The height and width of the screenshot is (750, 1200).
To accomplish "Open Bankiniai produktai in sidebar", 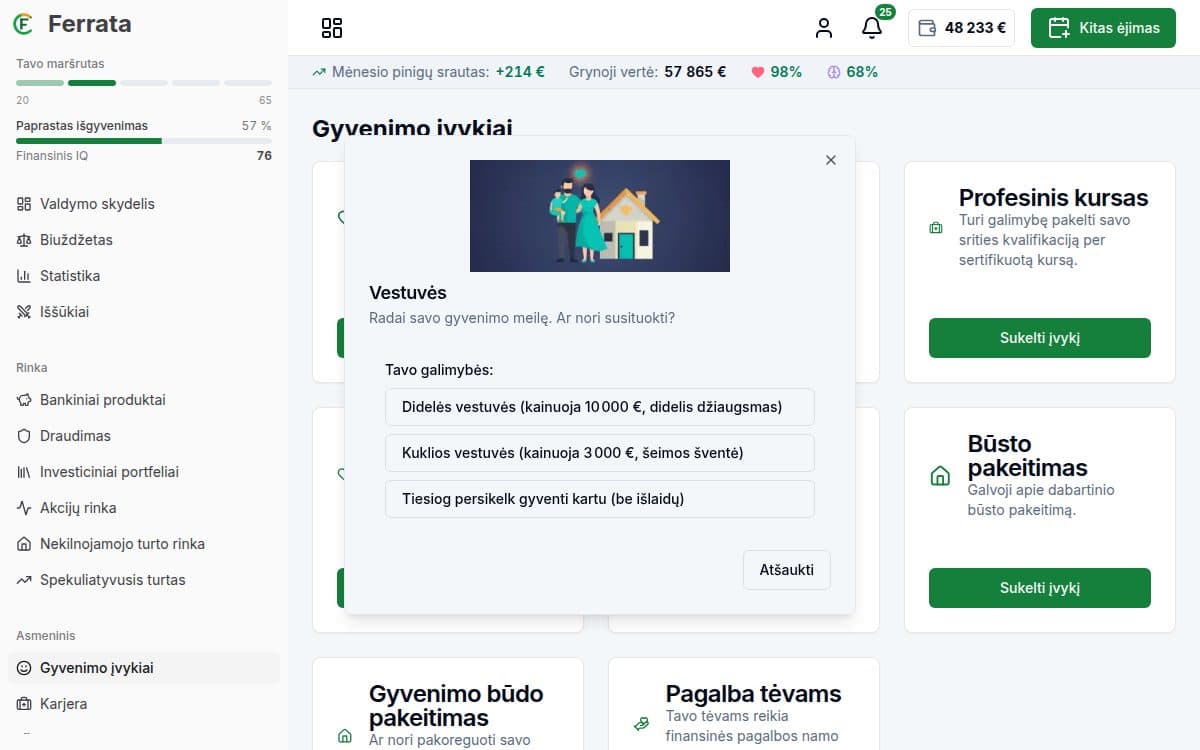I will pyautogui.click(x=144, y=400).
